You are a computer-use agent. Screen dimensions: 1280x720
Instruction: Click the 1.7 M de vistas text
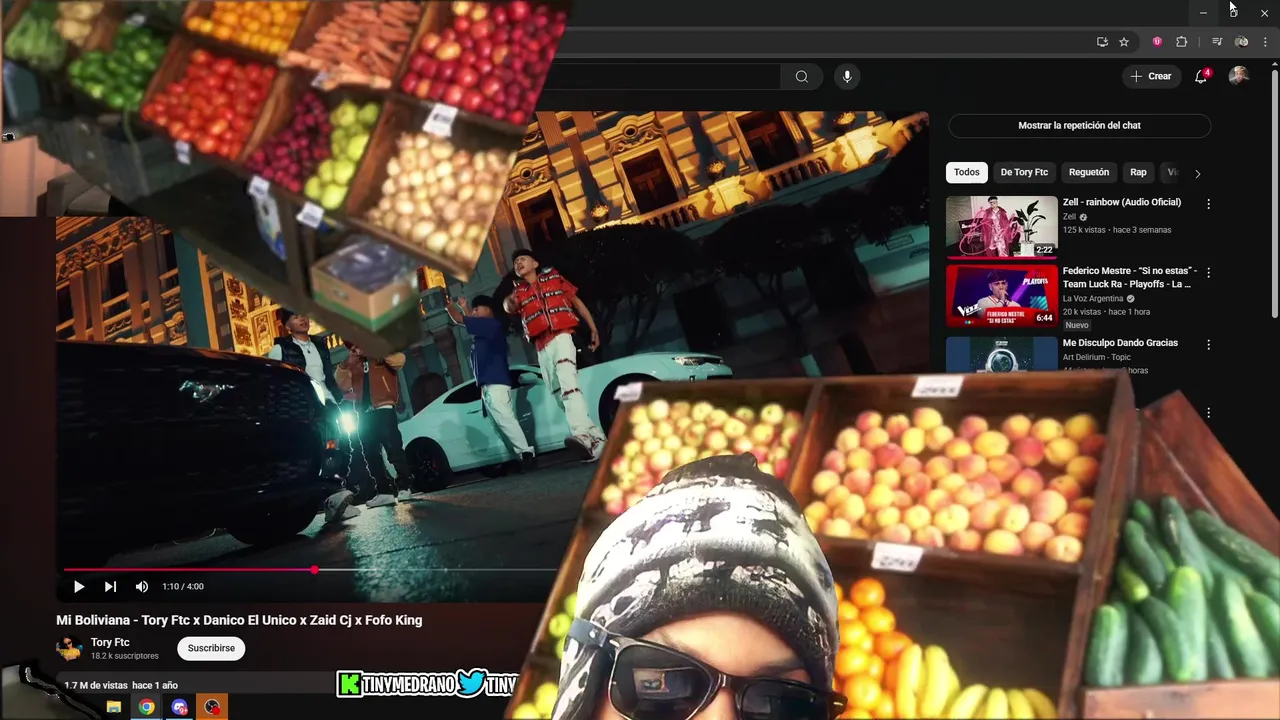pos(96,685)
